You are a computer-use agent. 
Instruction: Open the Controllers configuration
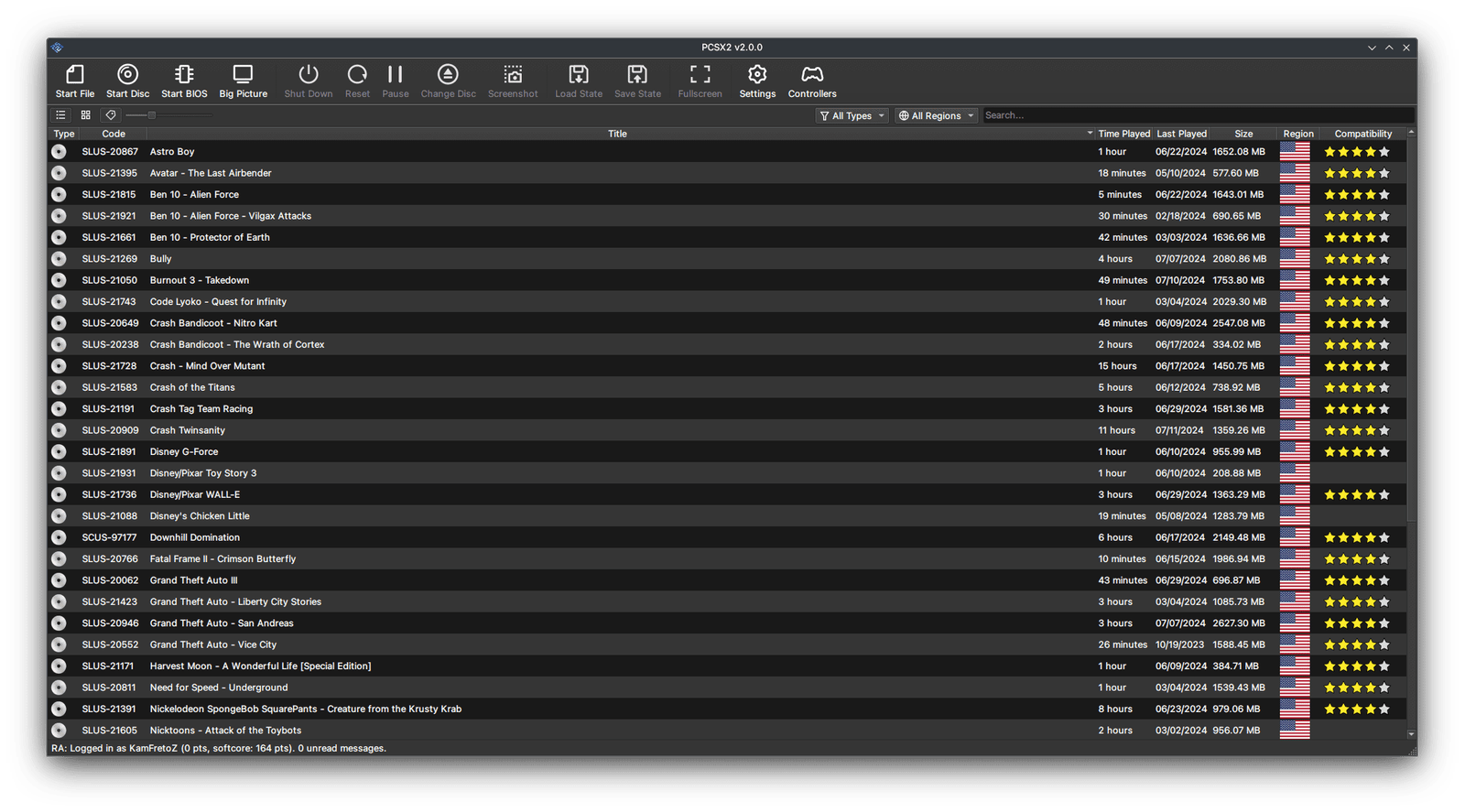point(812,81)
